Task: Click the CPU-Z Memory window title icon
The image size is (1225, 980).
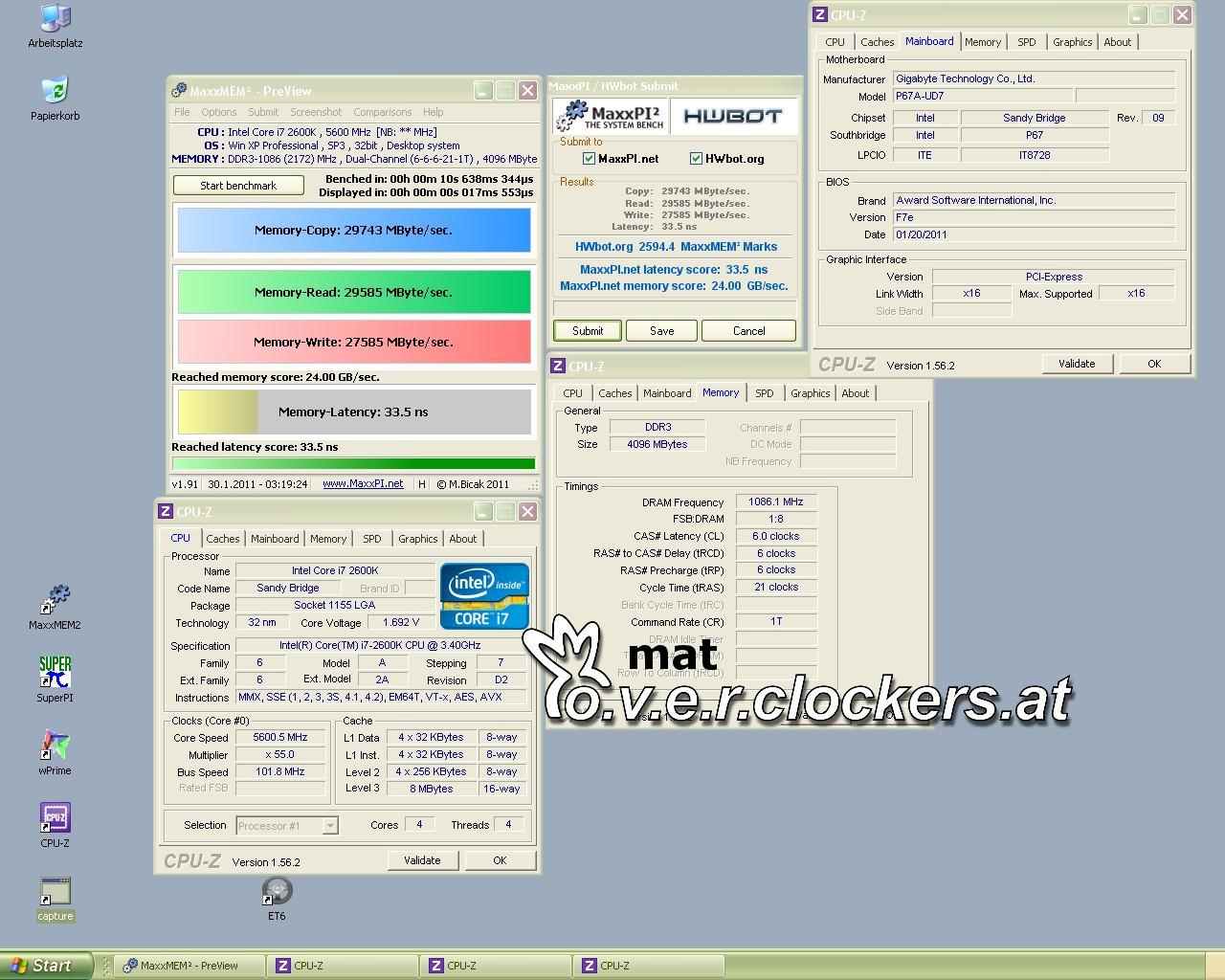Action: coord(558,367)
